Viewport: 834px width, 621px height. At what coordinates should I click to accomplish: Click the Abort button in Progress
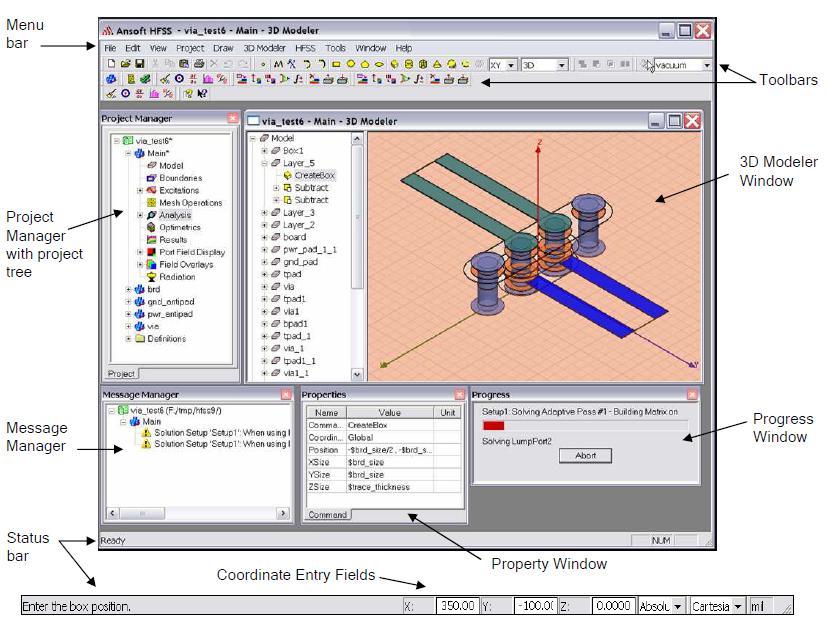pos(585,456)
